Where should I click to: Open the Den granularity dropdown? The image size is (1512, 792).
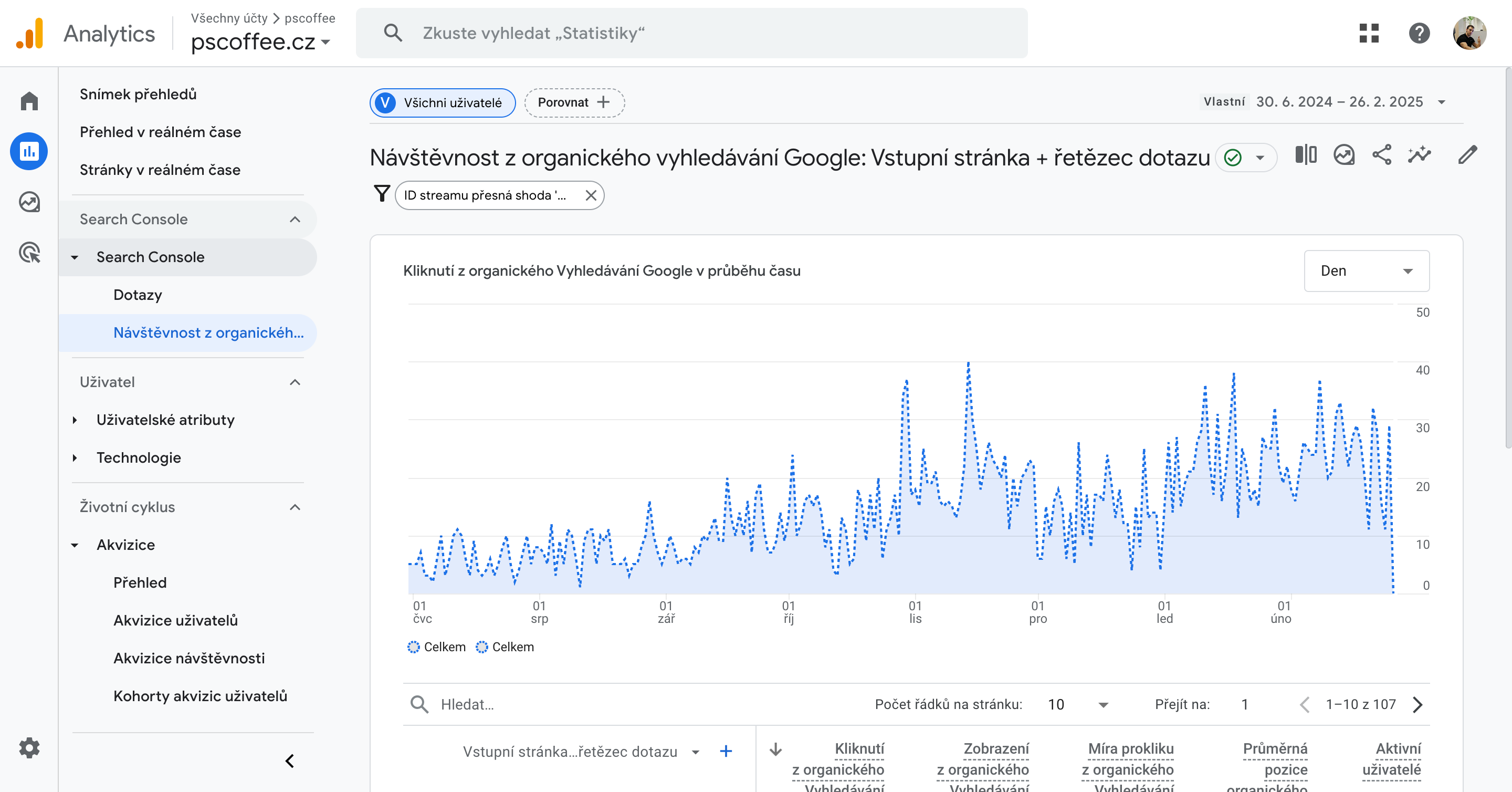[1366, 270]
